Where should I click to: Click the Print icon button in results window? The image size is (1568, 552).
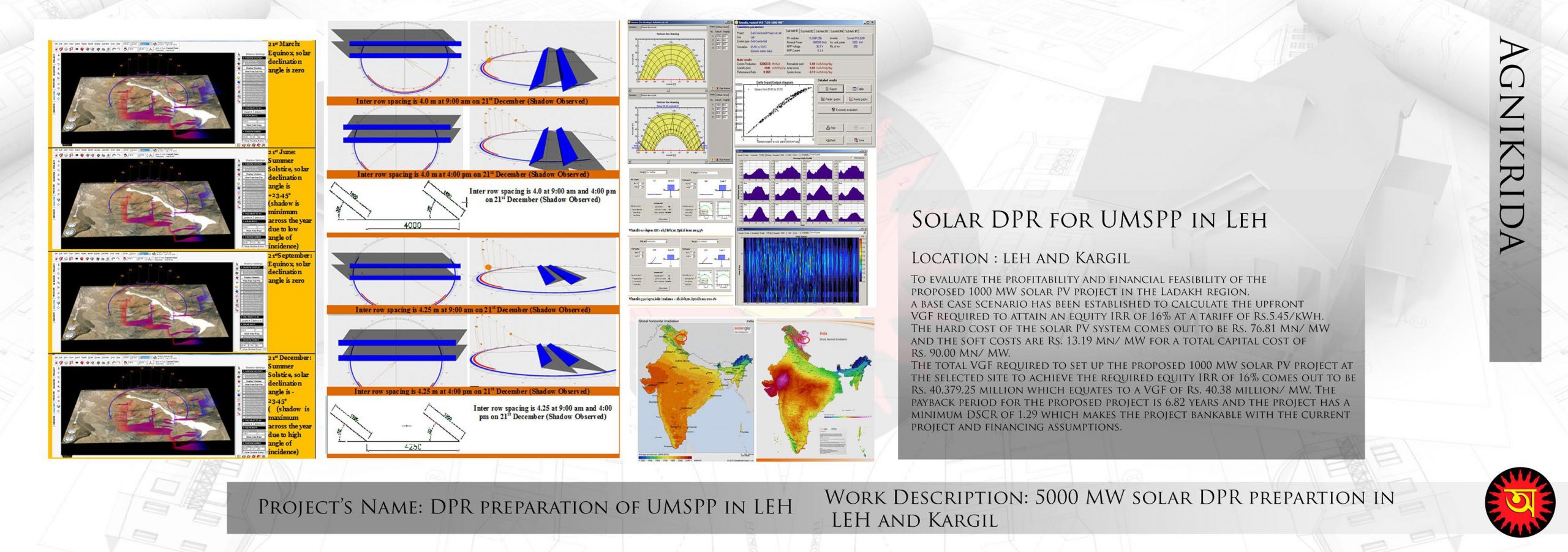831,128
